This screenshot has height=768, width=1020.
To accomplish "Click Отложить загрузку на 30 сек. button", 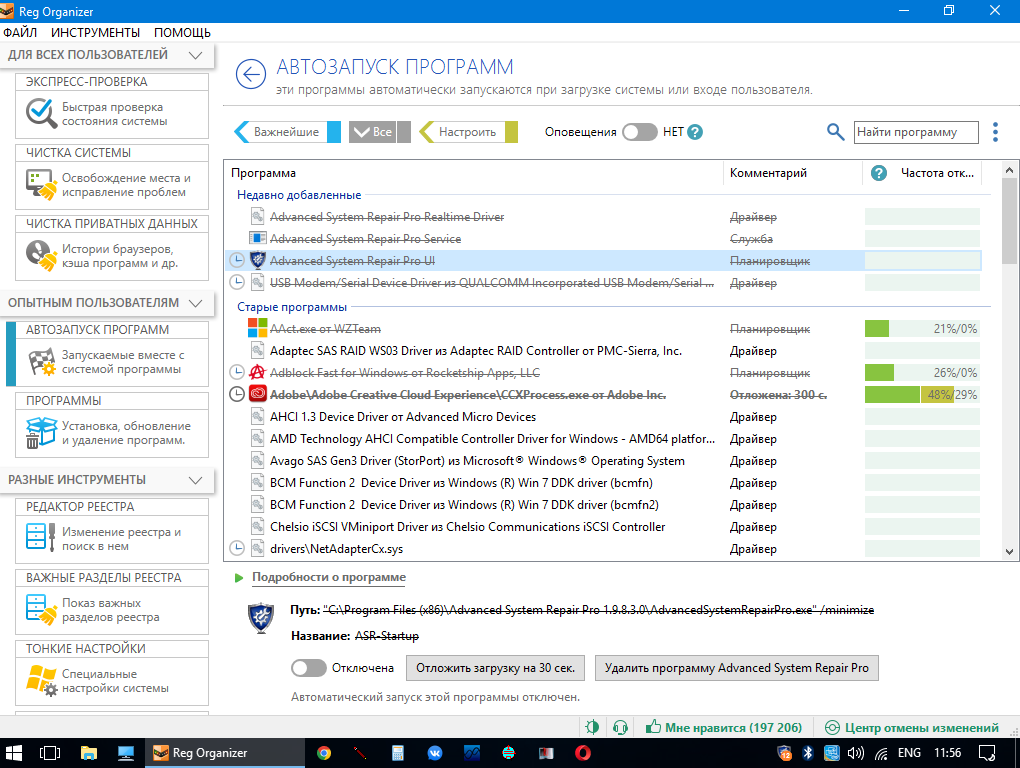I will click(x=495, y=668).
